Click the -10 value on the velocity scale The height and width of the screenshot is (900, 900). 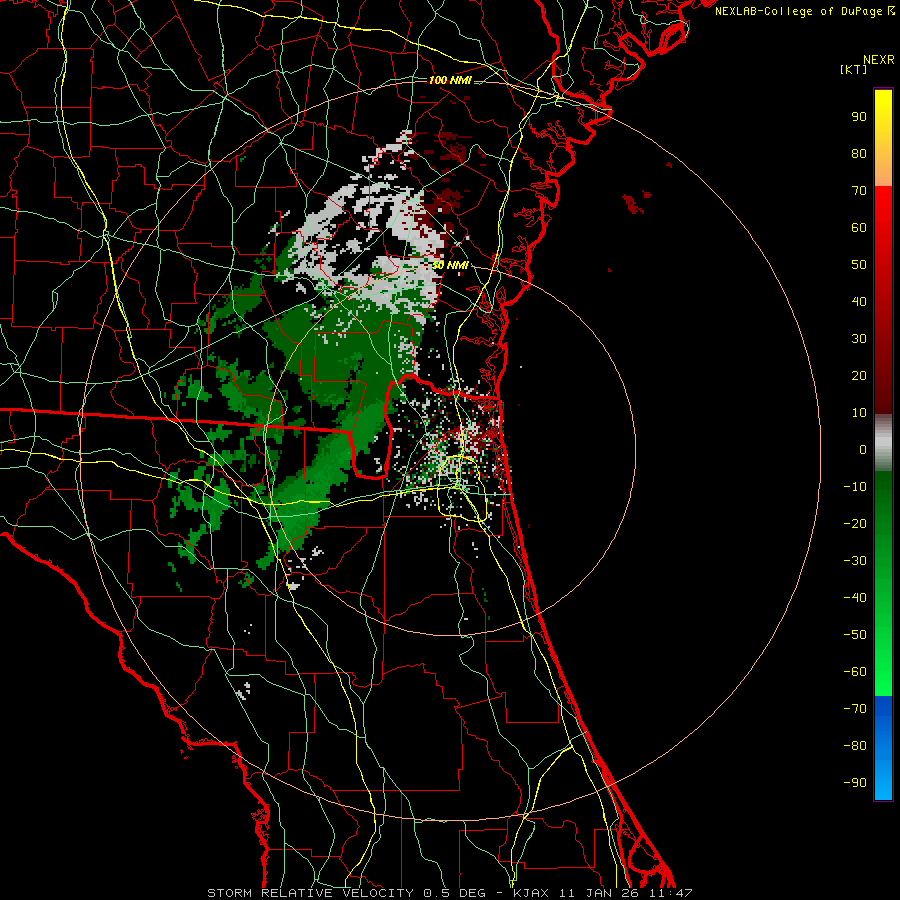pyautogui.click(x=855, y=487)
